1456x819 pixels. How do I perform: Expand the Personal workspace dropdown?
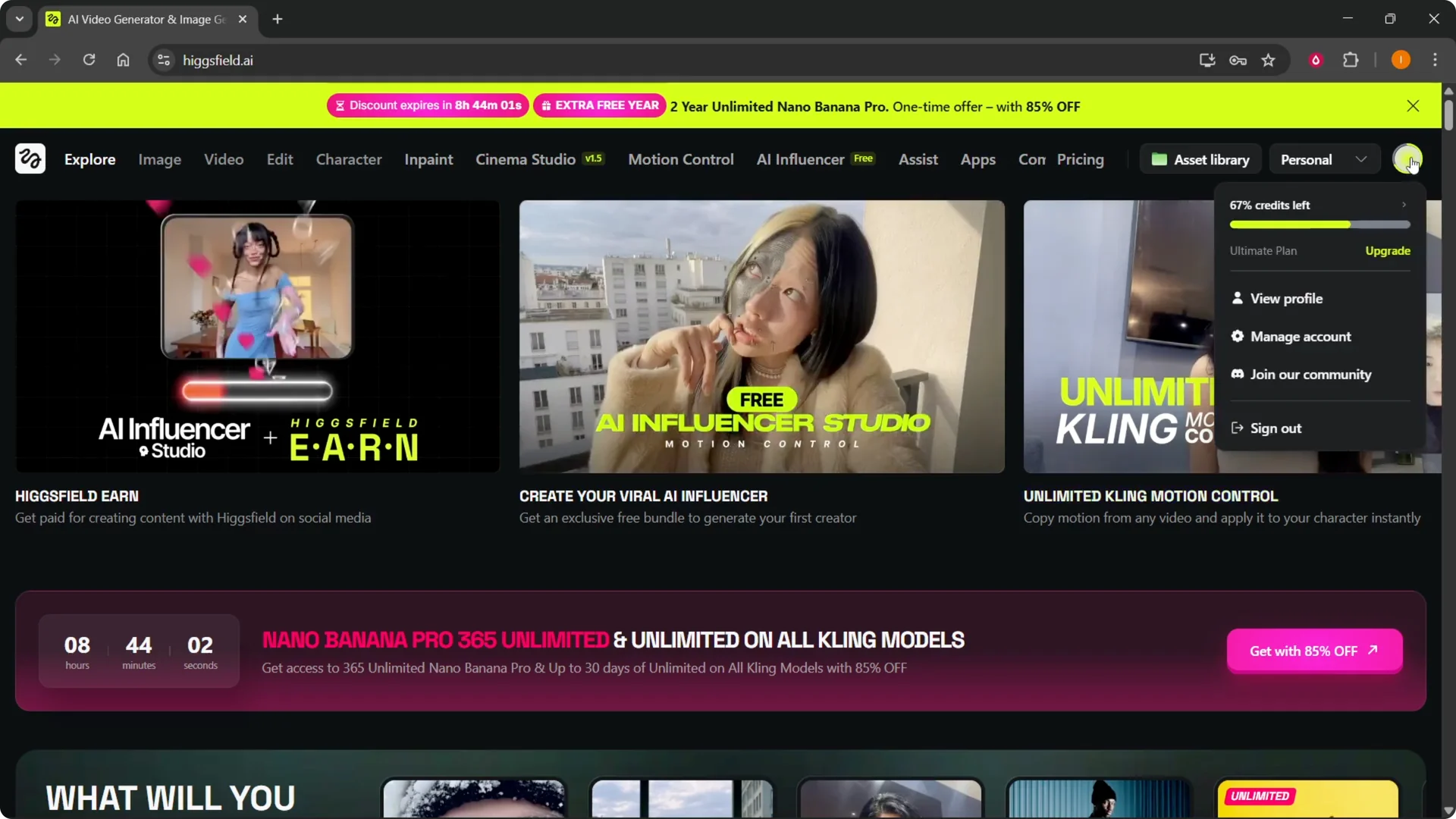click(x=1323, y=159)
